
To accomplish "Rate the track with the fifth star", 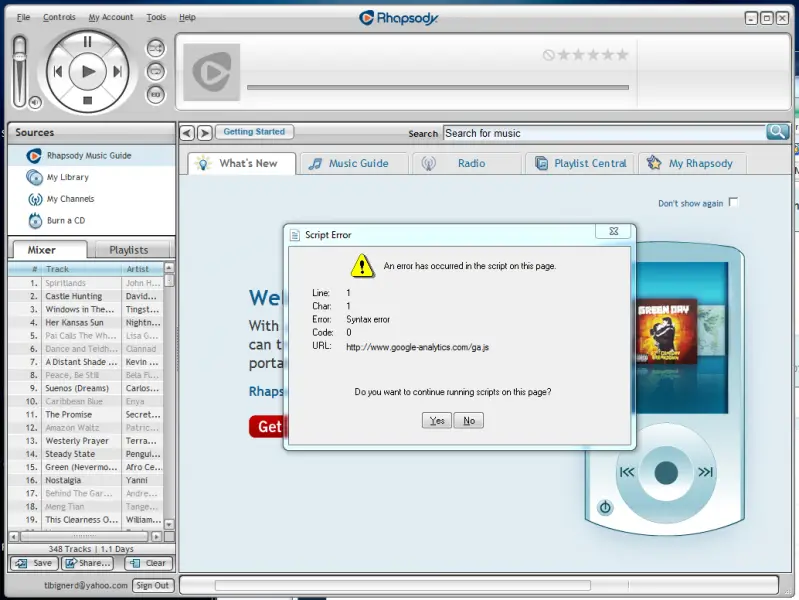I will 622,55.
